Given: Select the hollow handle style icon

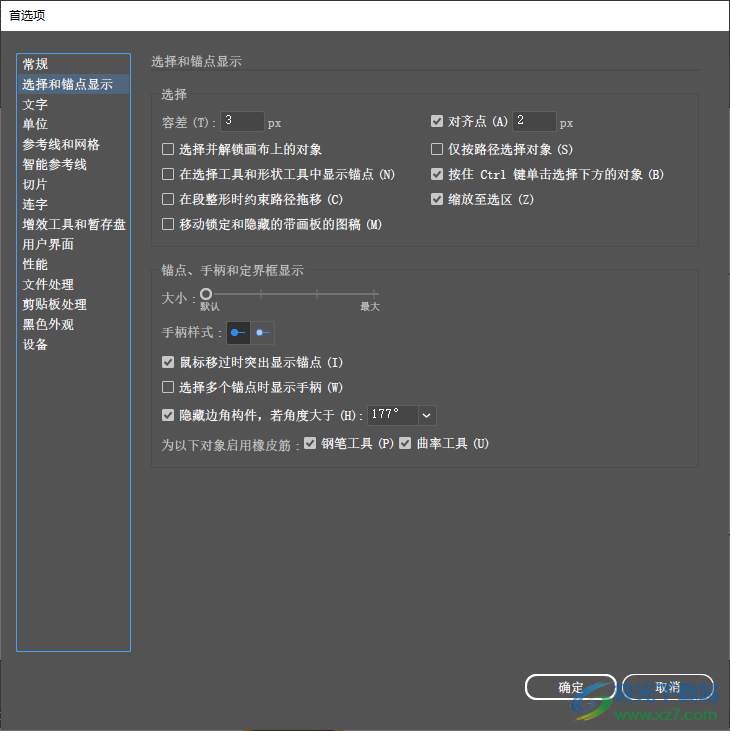Looking at the screenshot, I should (x=262, y=333).
